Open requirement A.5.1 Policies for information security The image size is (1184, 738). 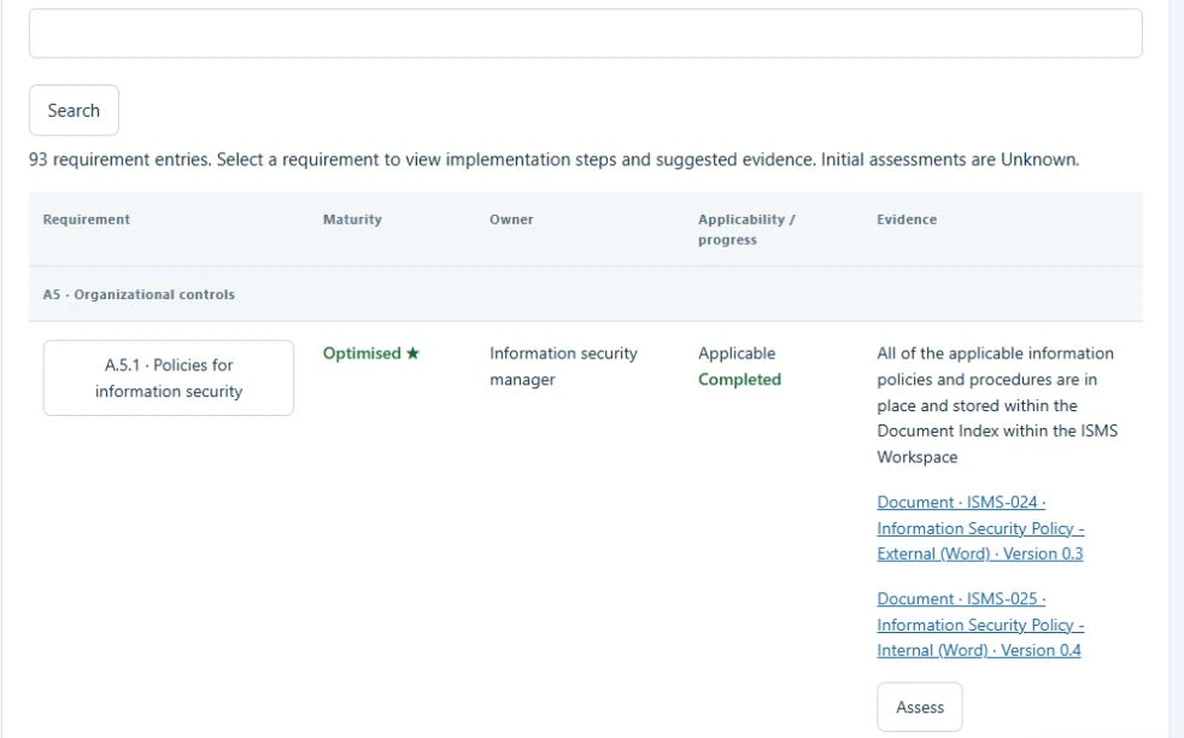coord(168,378)
